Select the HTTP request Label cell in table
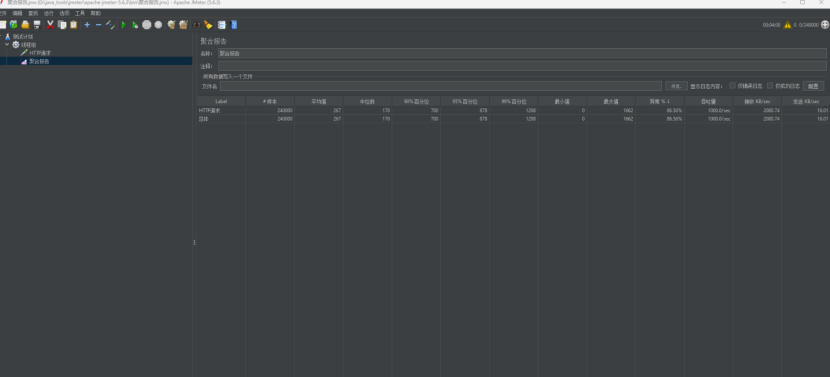 coord(221,111)
